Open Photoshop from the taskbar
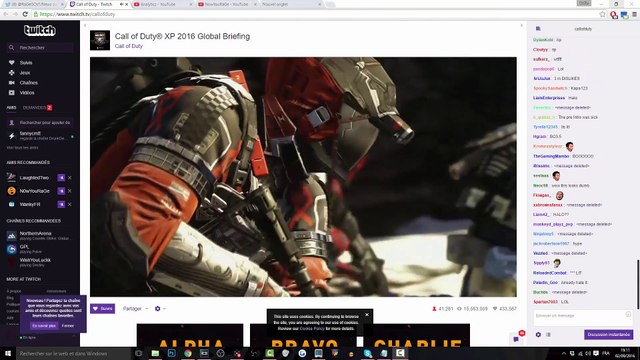 pos(171,353)
